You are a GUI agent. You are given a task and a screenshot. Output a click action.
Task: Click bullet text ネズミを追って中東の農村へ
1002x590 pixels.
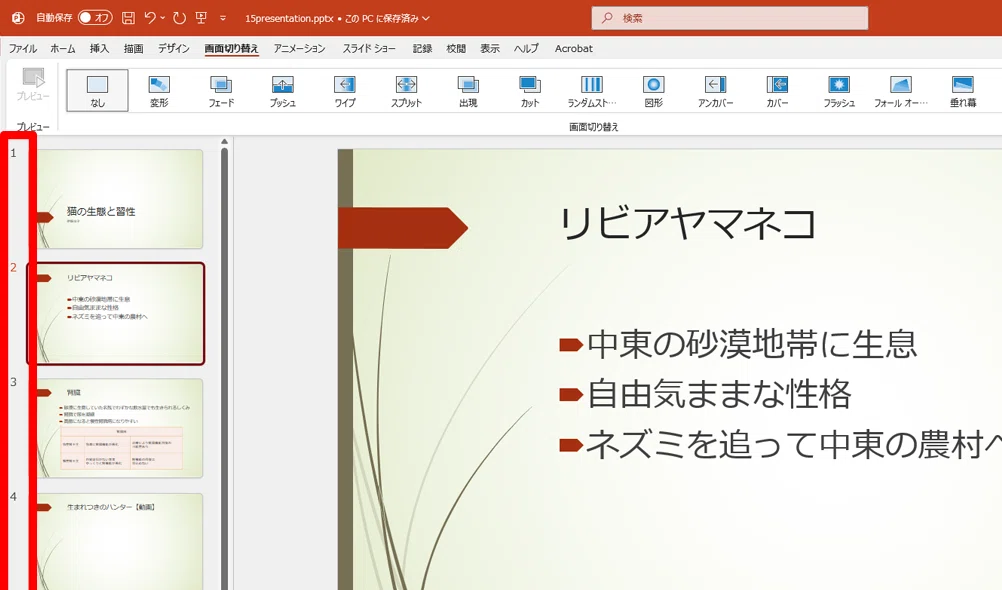point(794,444)
